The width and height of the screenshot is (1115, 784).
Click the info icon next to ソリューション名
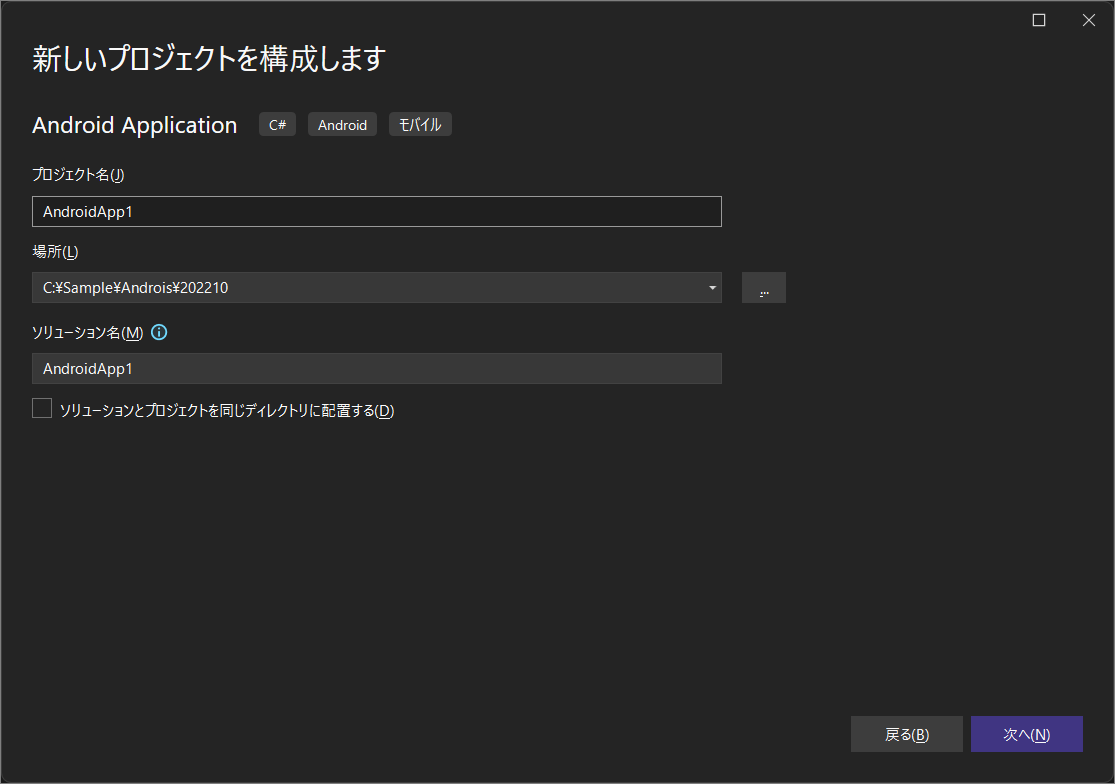159,332
